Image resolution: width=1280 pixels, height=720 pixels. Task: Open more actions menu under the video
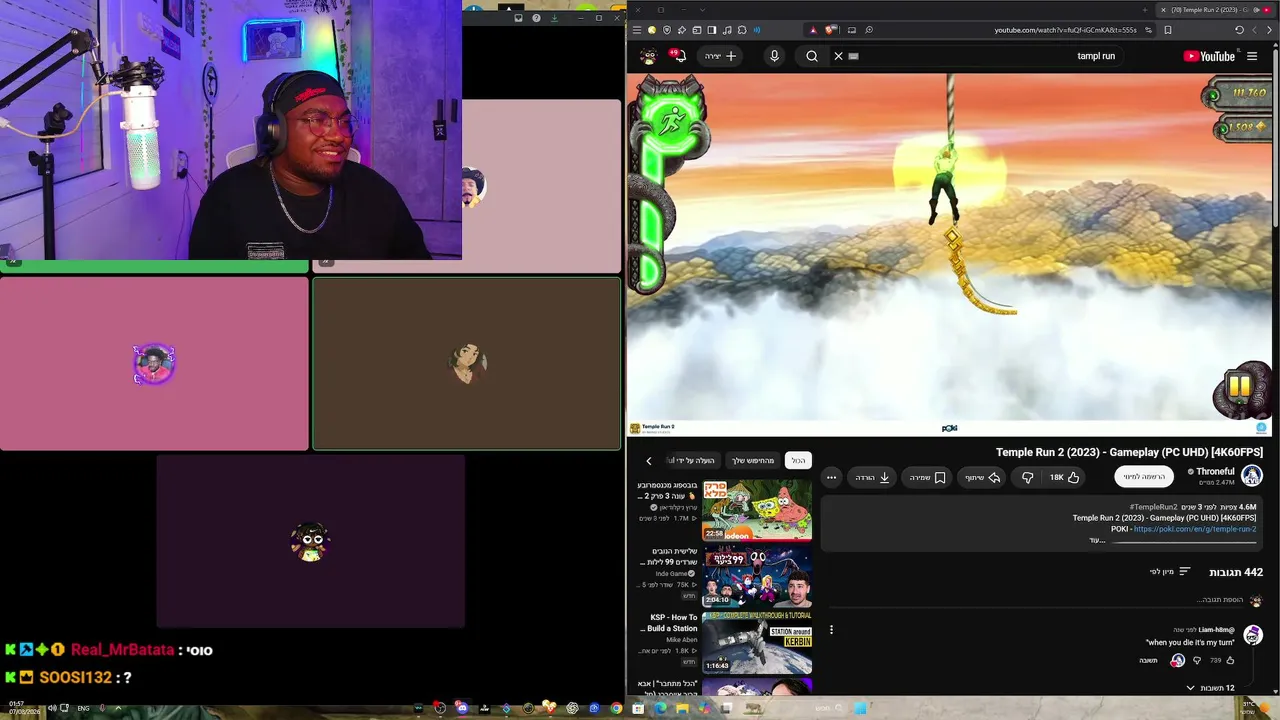tap(831, 477)
